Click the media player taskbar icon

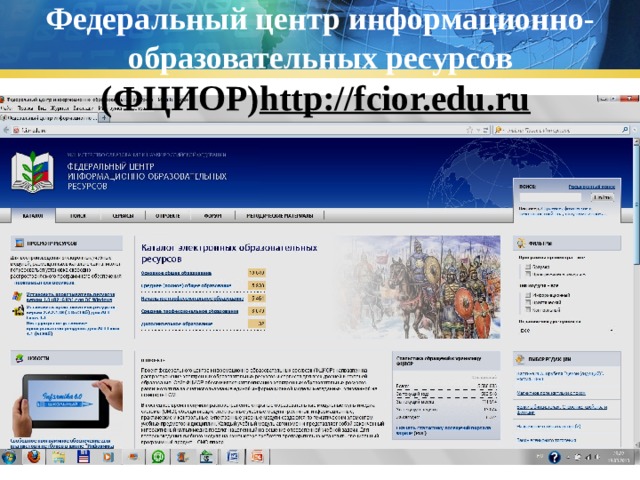pyautogui.click(x=108, y=457)
